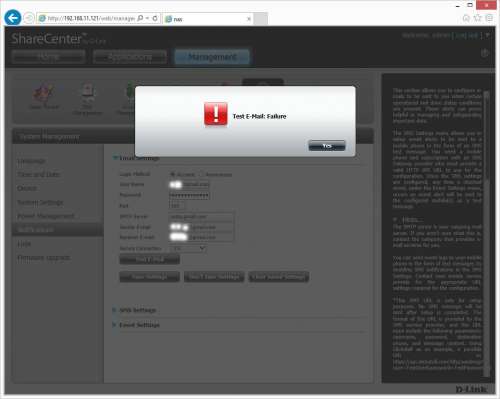This screenshot has height=399, width=500.
Task: Select Logs in the sidebar
Action: (x=24, y=244)
